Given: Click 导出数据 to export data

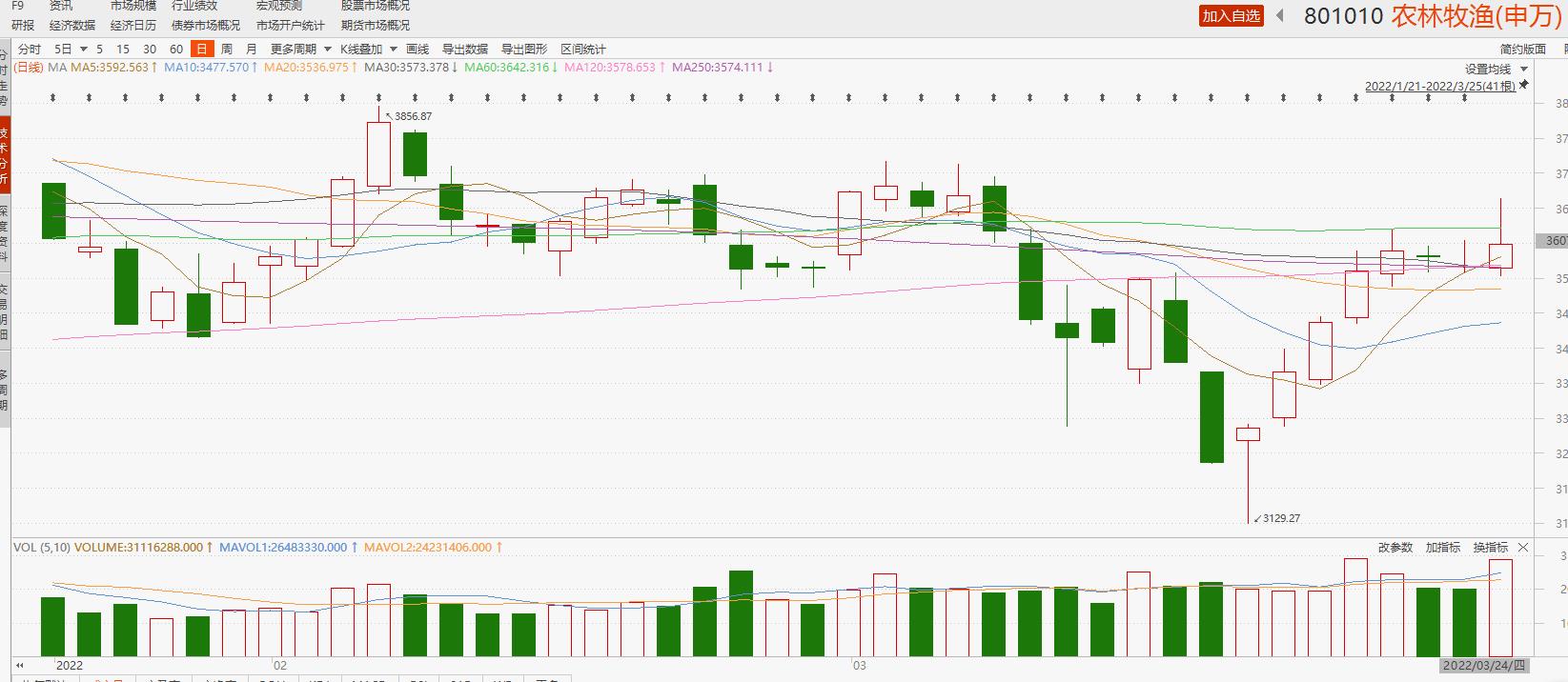Looking at the screenshot, I should [464, 49].
